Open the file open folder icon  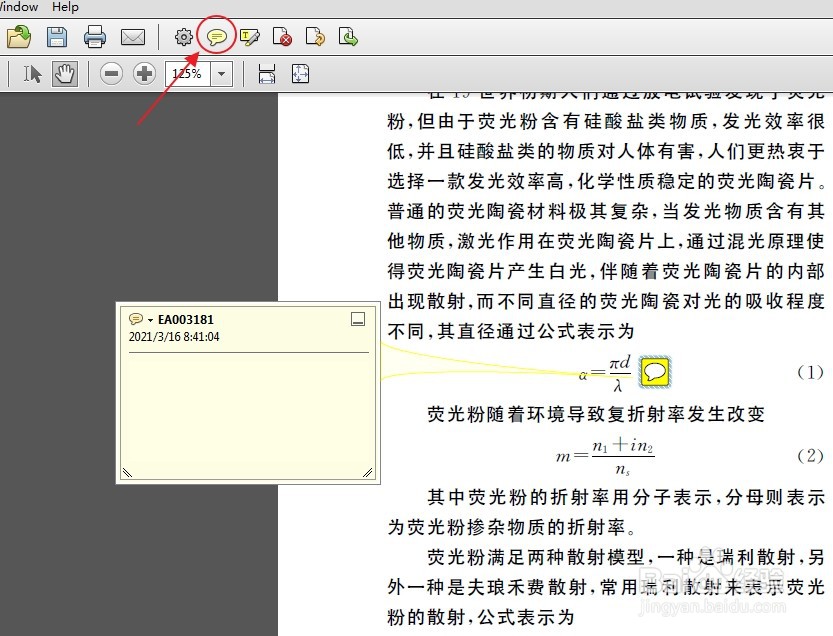click(x=20, y=37)
